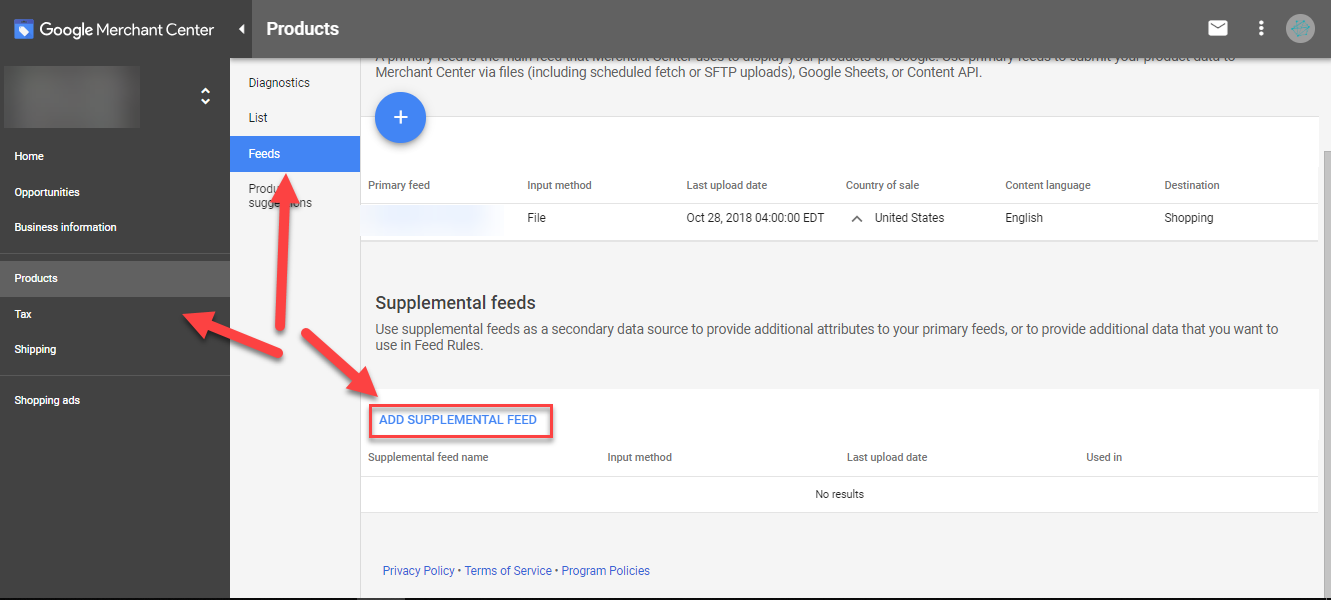The width and height of the screenshot is (1331, 600).
Task: Select Business information in sidebar
Action: [65, 227]
